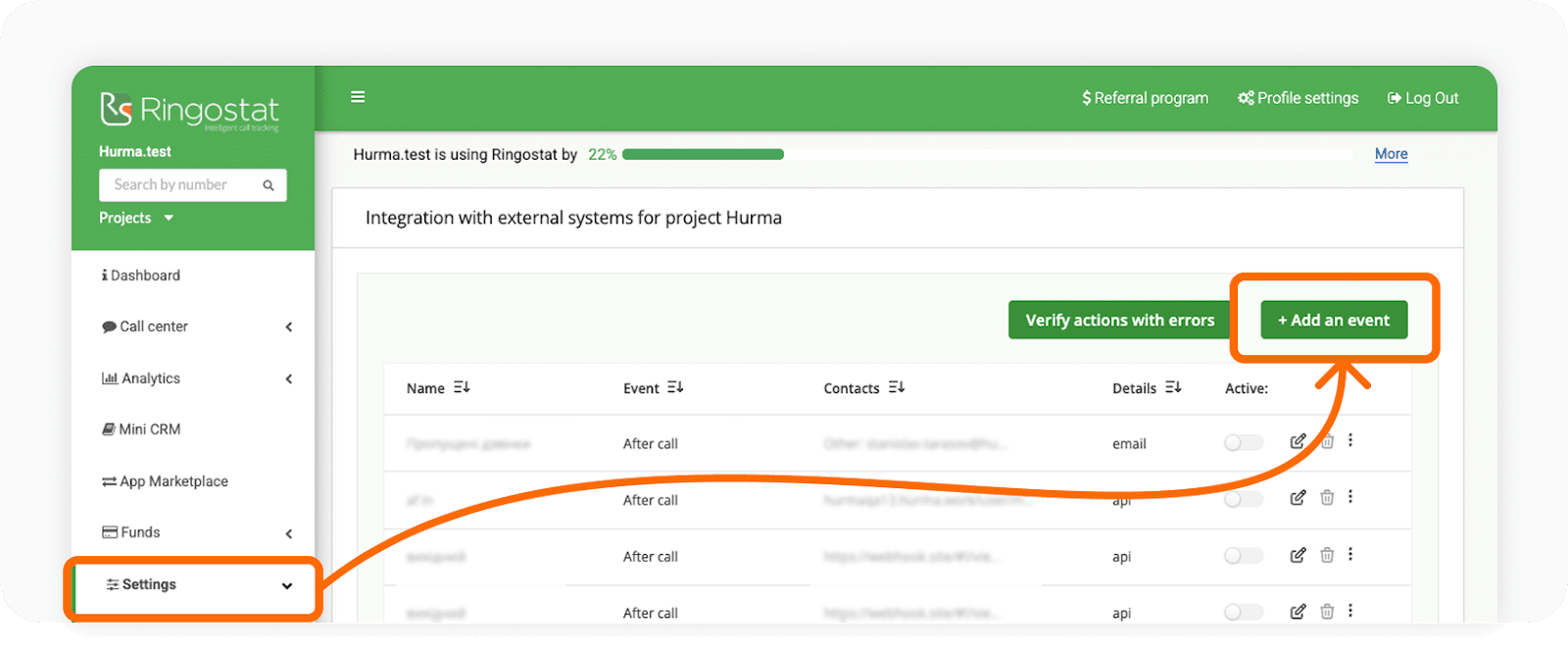Click Add an event button
The height and width of the screenshot is (651, 1568).
point(1334,320)
